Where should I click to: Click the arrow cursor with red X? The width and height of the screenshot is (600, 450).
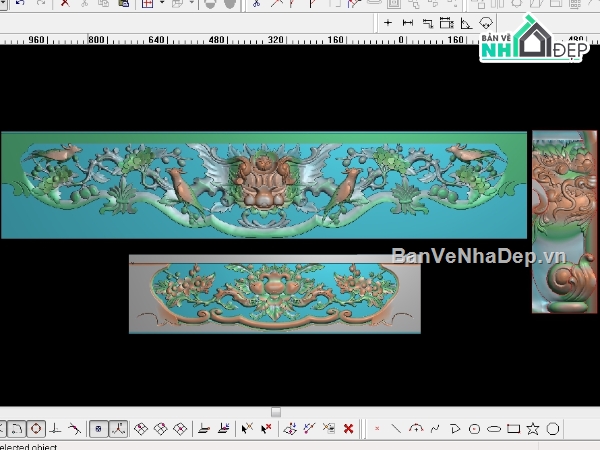click(x=266, y=429)
